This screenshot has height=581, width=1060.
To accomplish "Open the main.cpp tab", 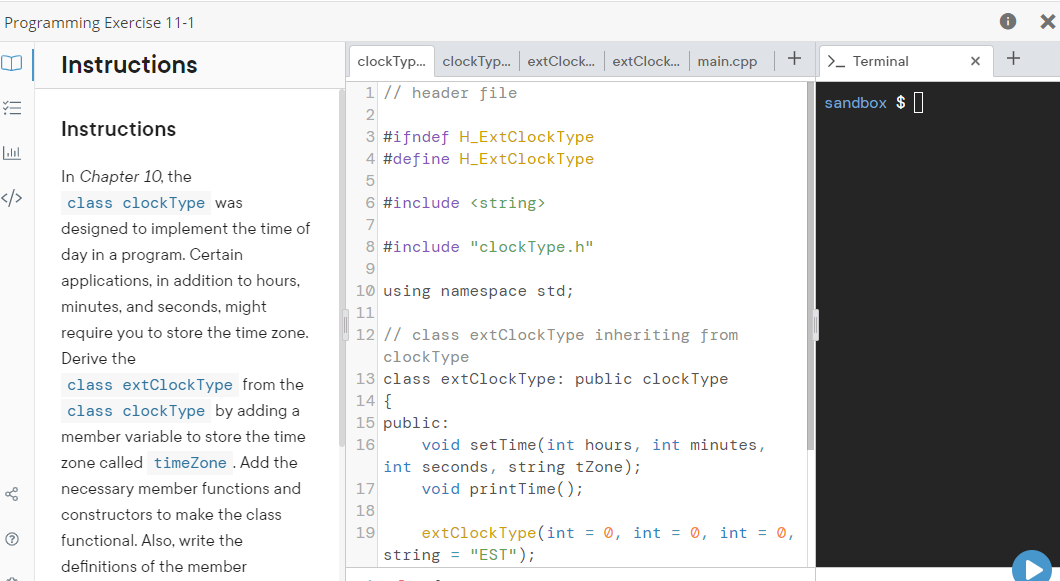I will tap(727, 62).
